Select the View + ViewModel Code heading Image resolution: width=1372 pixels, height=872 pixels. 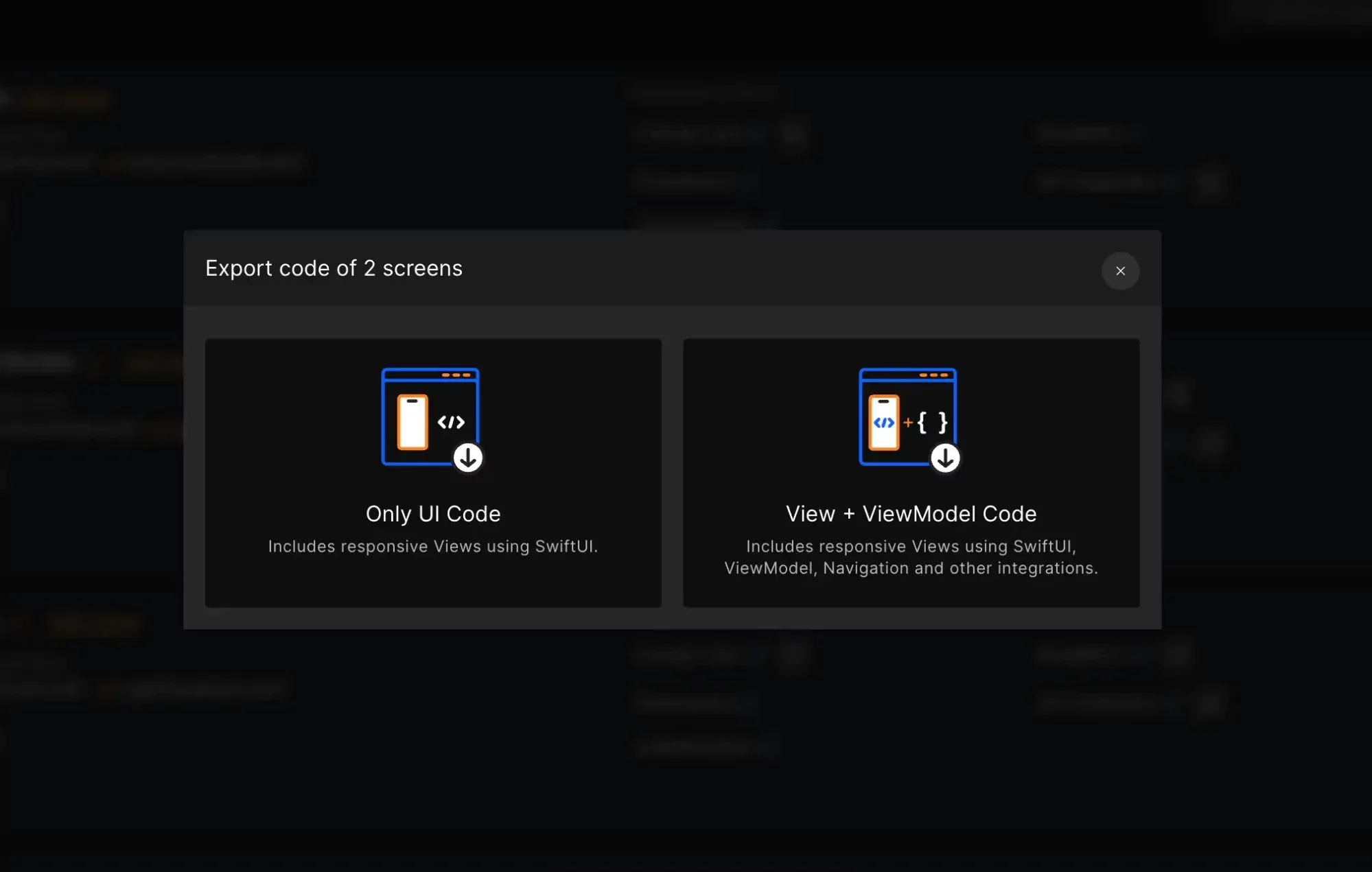[x=911, y=514]
